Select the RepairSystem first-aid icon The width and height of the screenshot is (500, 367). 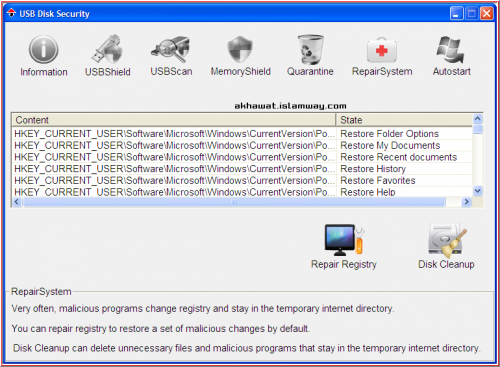coord(382,50)
